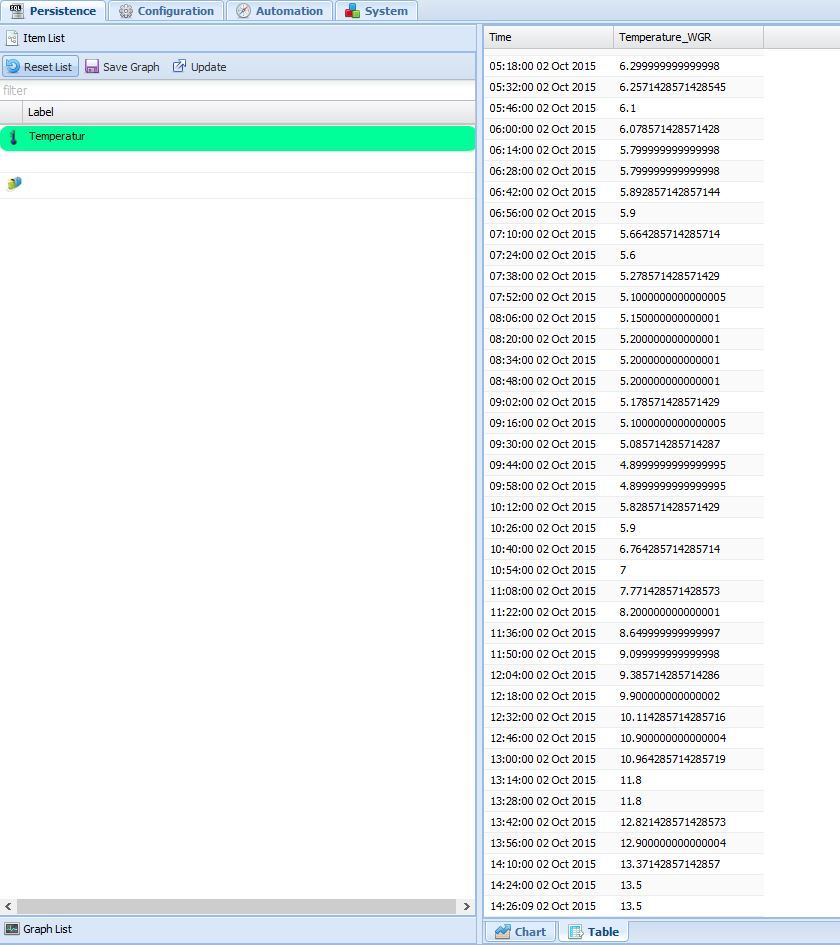Click value 7.771428571428573

670,591
